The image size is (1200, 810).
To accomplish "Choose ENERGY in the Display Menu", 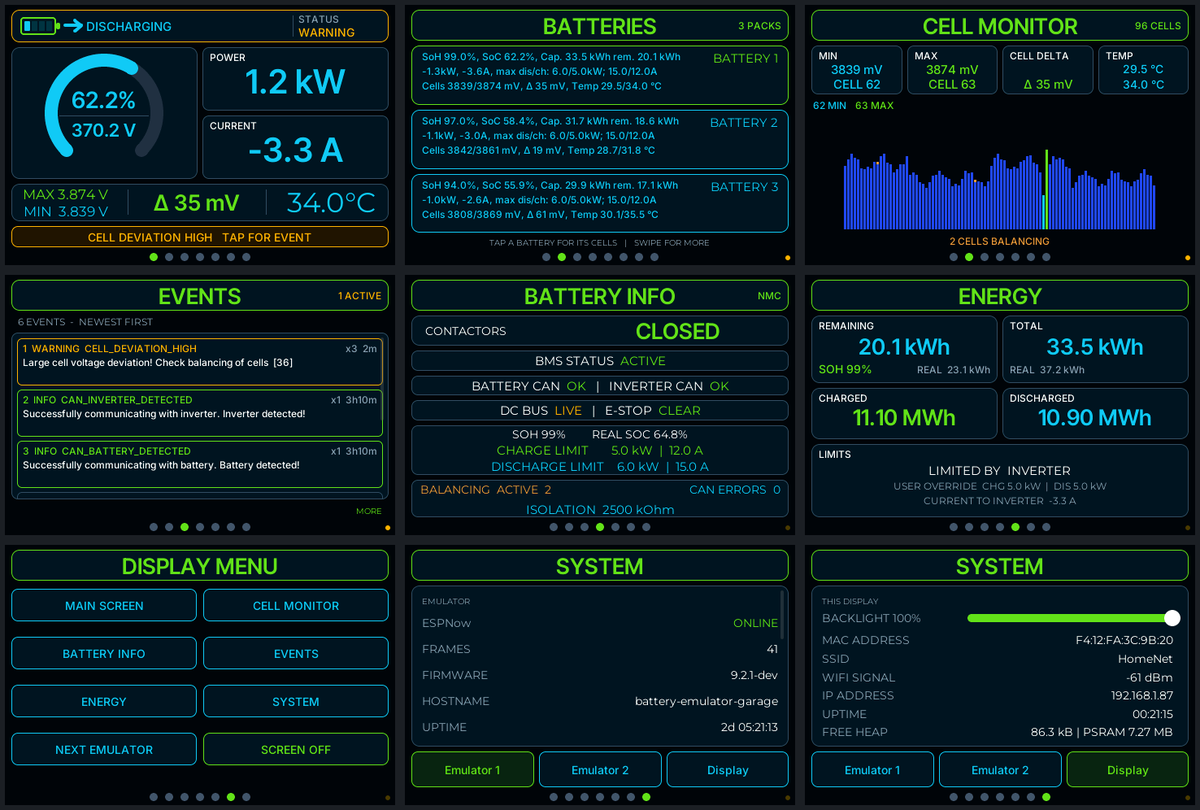I will [x=104, y=701].
